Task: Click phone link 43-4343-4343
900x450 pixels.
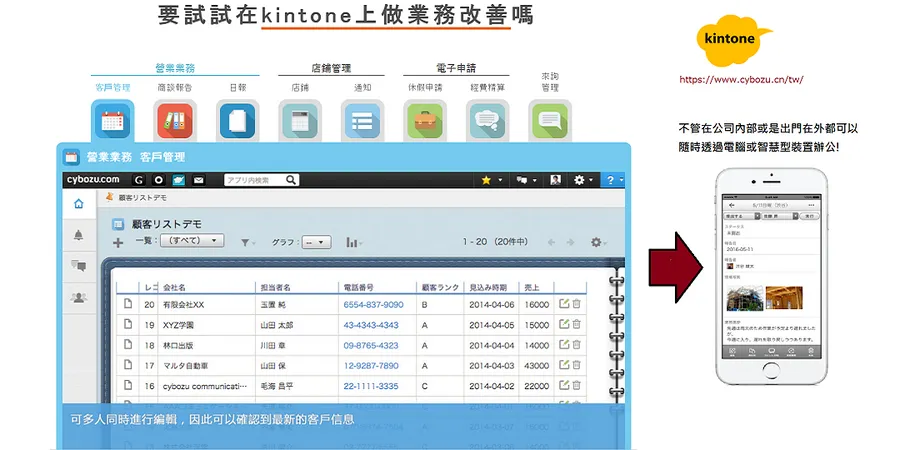Action: tap(371, 325)
